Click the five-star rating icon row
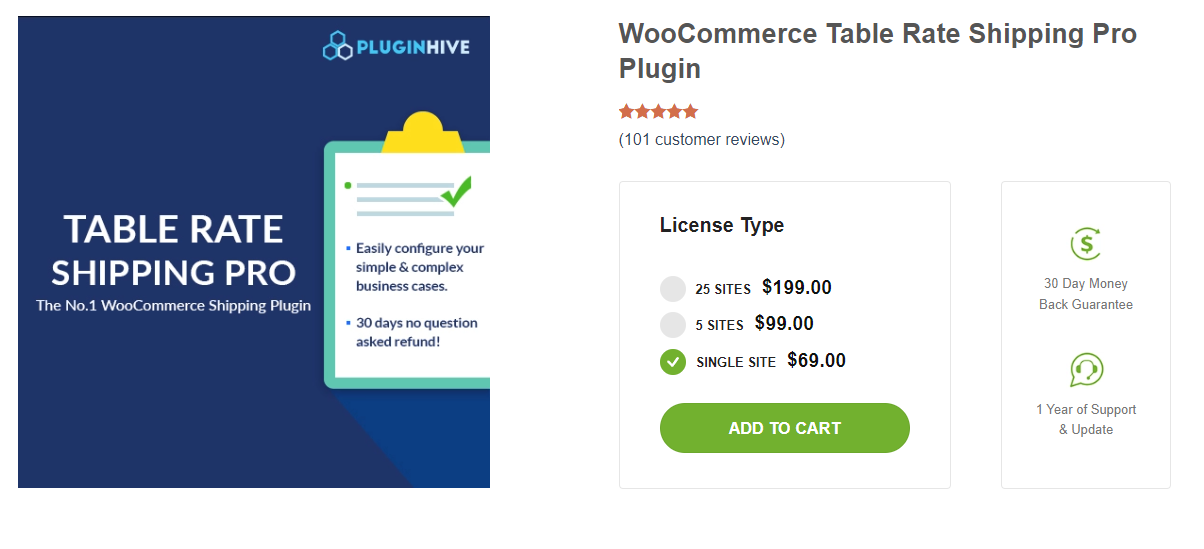 click(658, 112)
